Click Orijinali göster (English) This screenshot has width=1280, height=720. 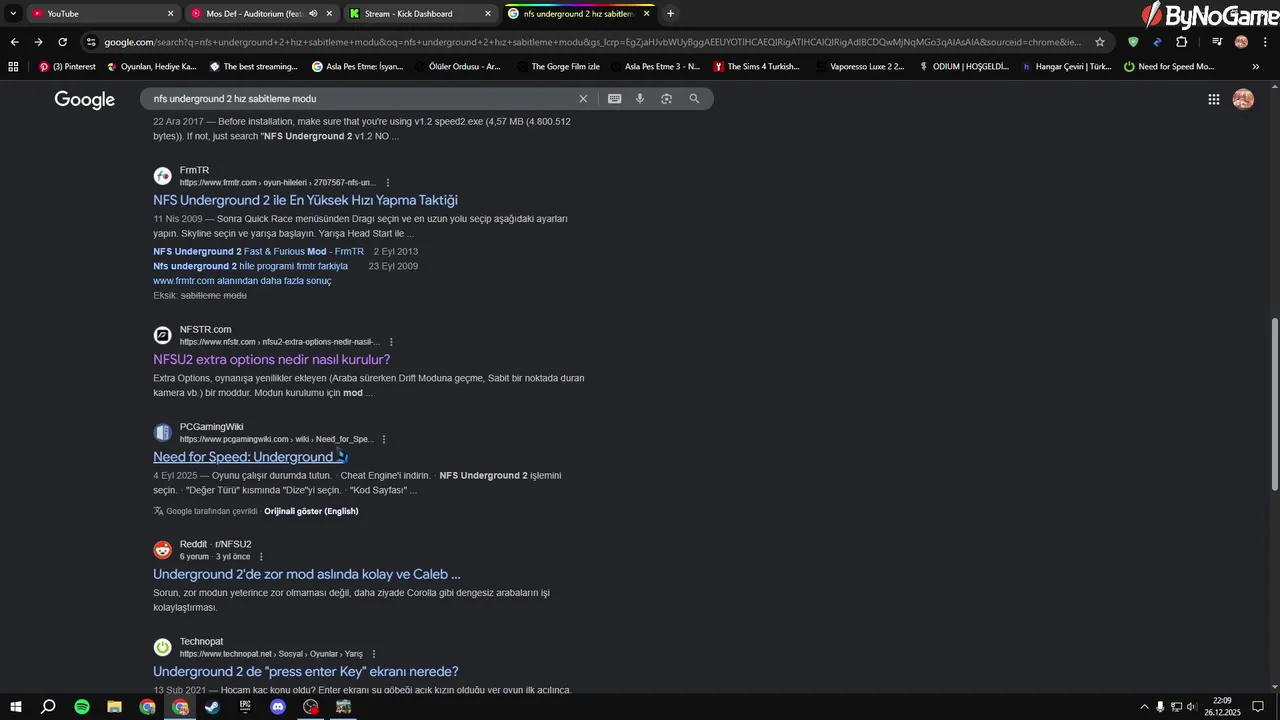coord(311,511)
